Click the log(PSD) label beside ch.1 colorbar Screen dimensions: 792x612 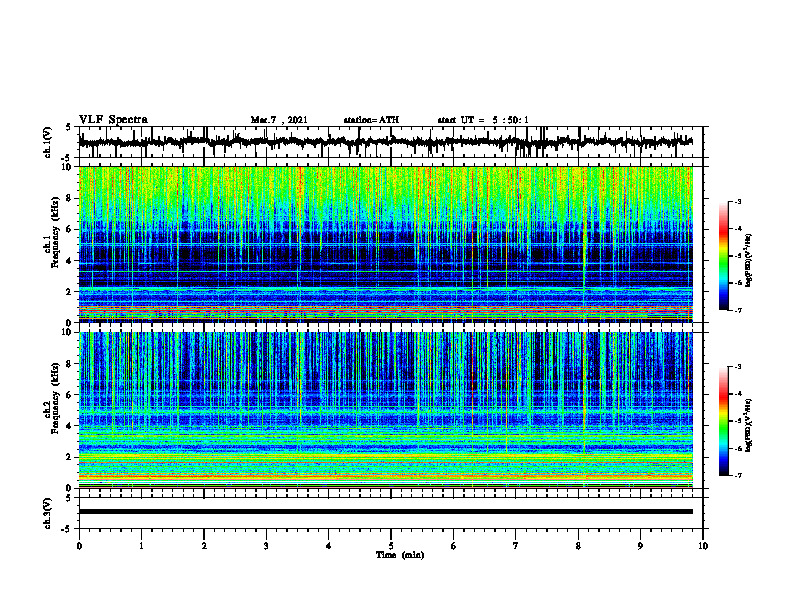tap(749, 260)
